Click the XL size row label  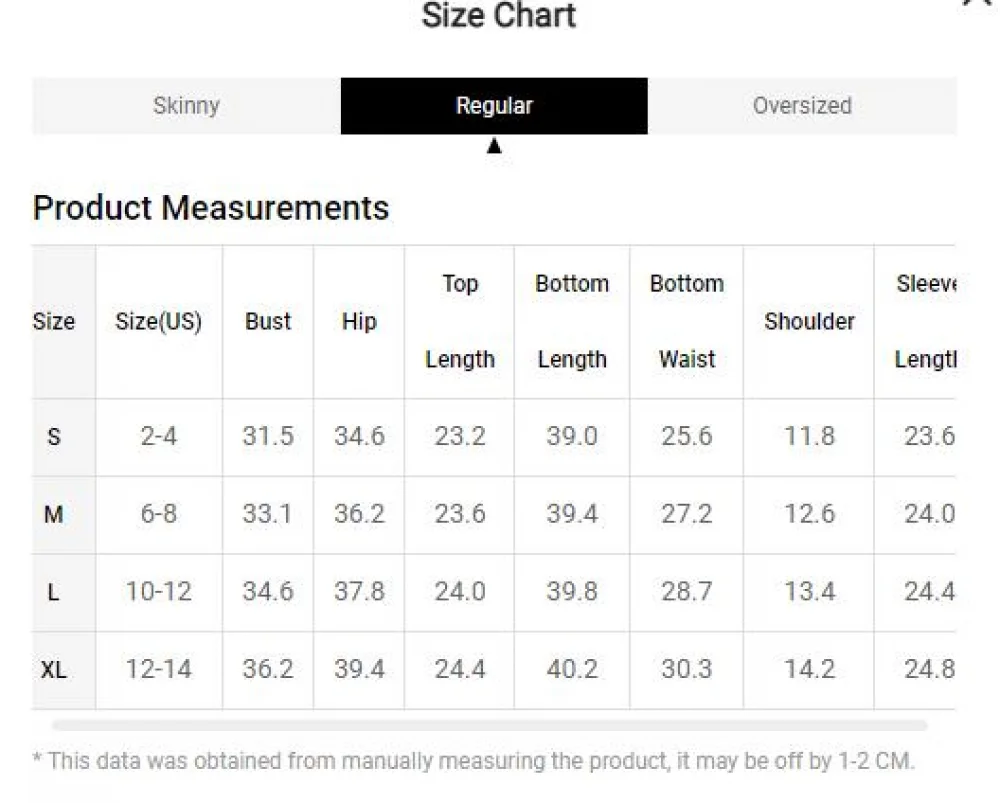point(54,670)
